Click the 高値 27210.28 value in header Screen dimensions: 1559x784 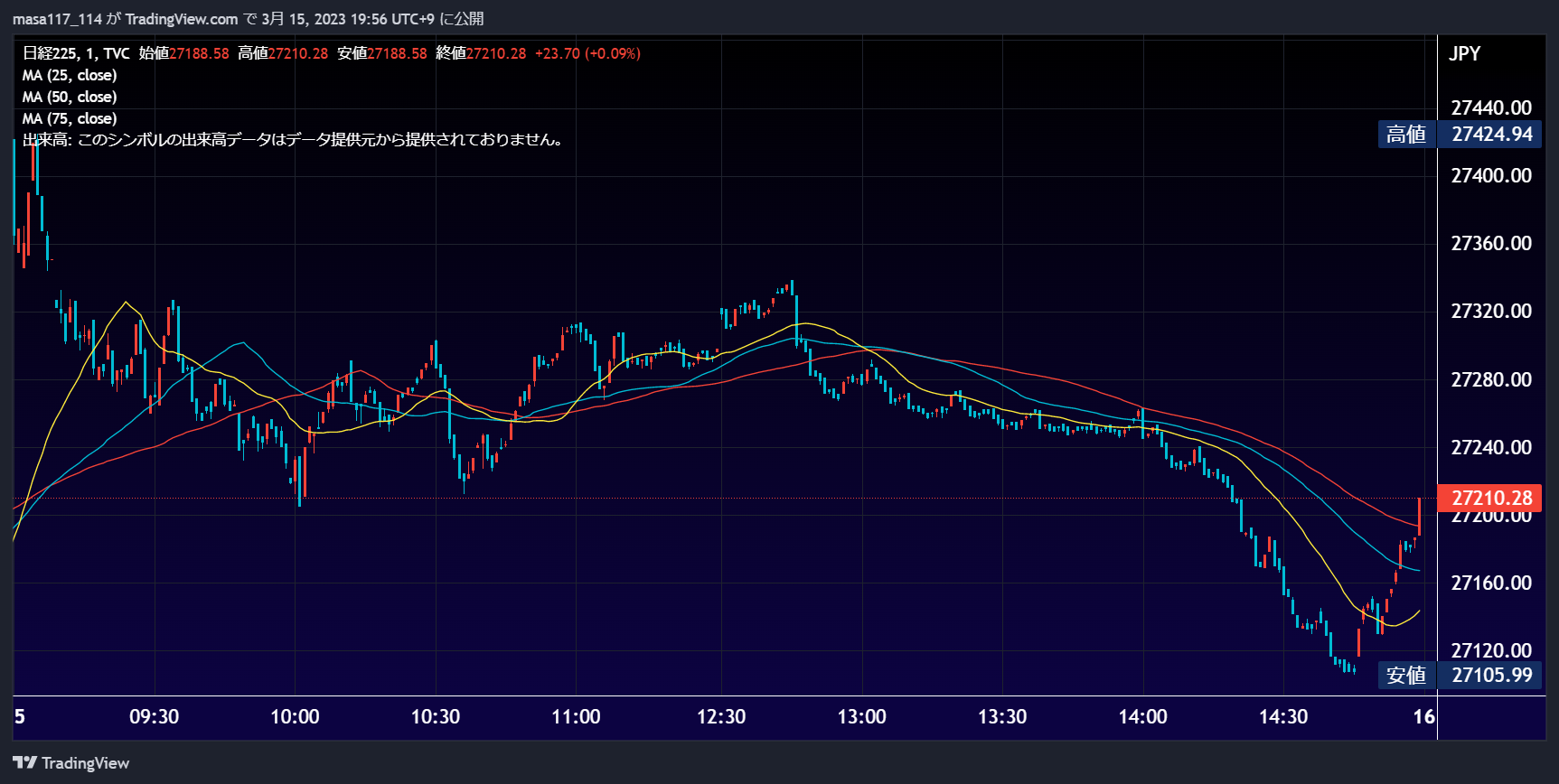283,53
